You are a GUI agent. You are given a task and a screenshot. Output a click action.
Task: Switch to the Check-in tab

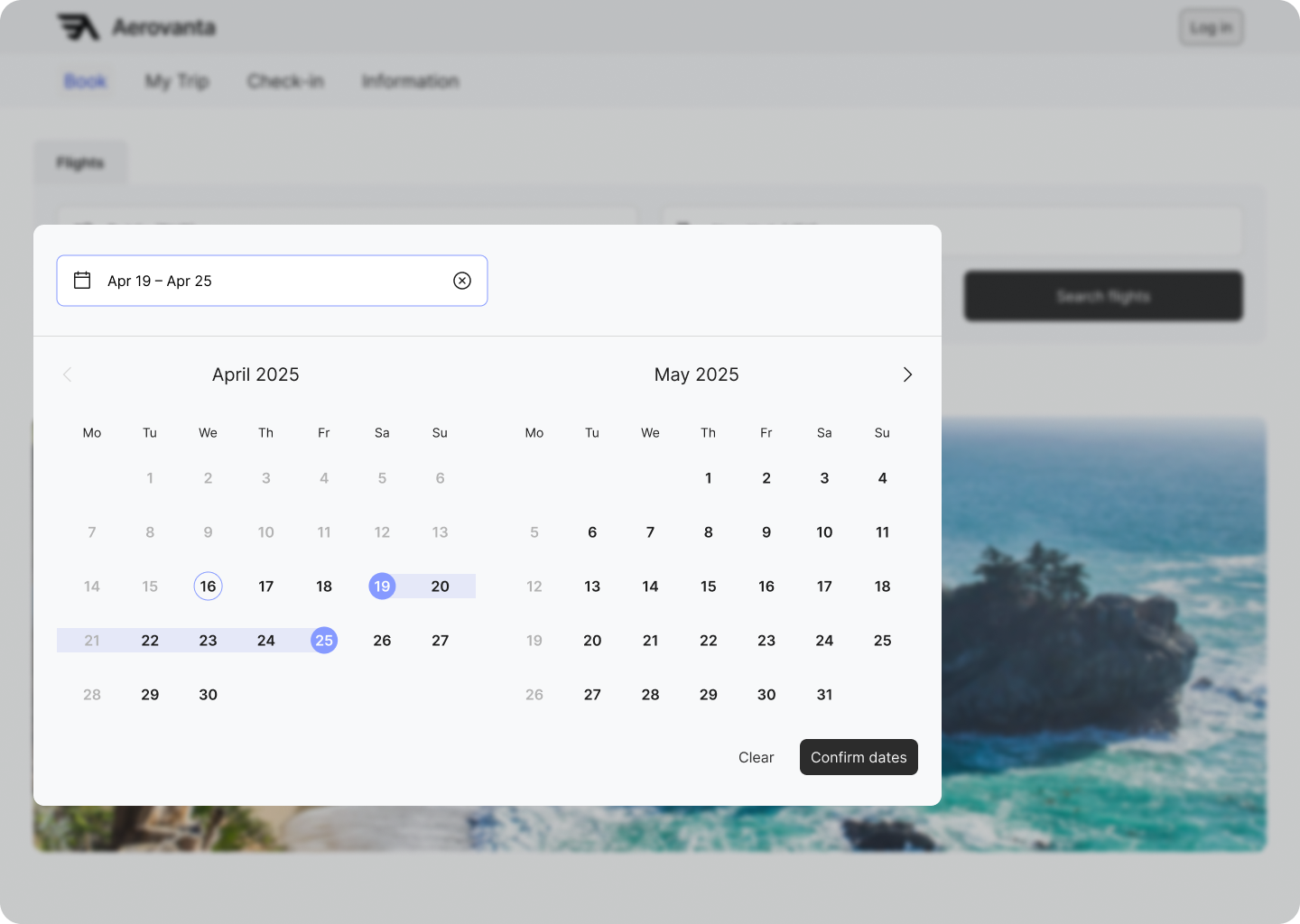point(285,81)
